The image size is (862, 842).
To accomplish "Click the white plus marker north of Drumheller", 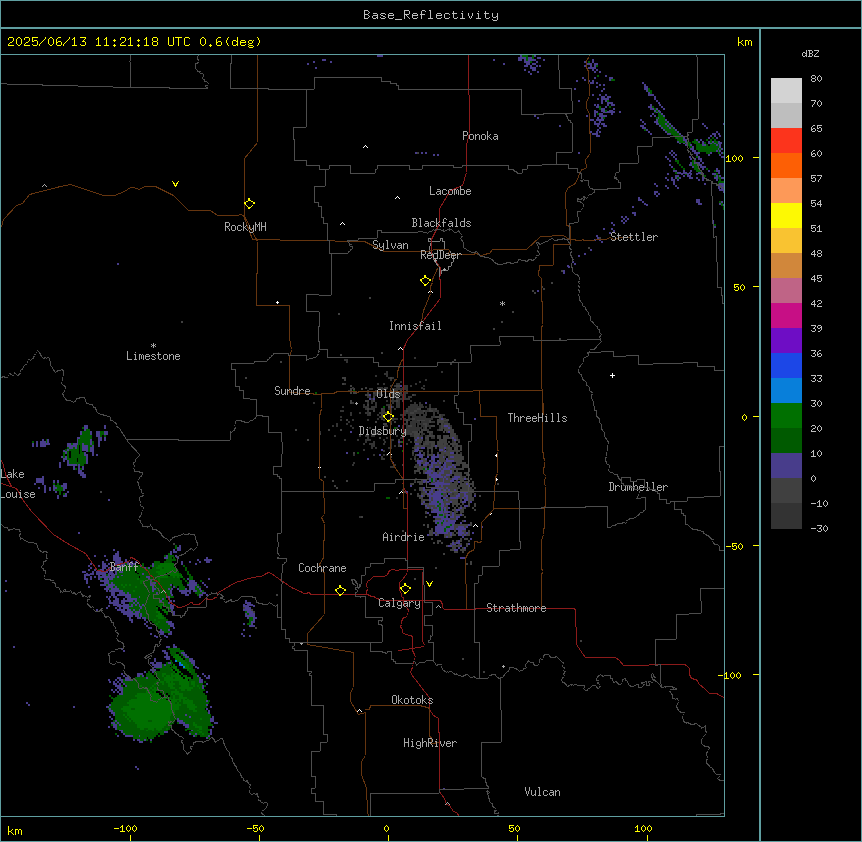I will (612, 375).
